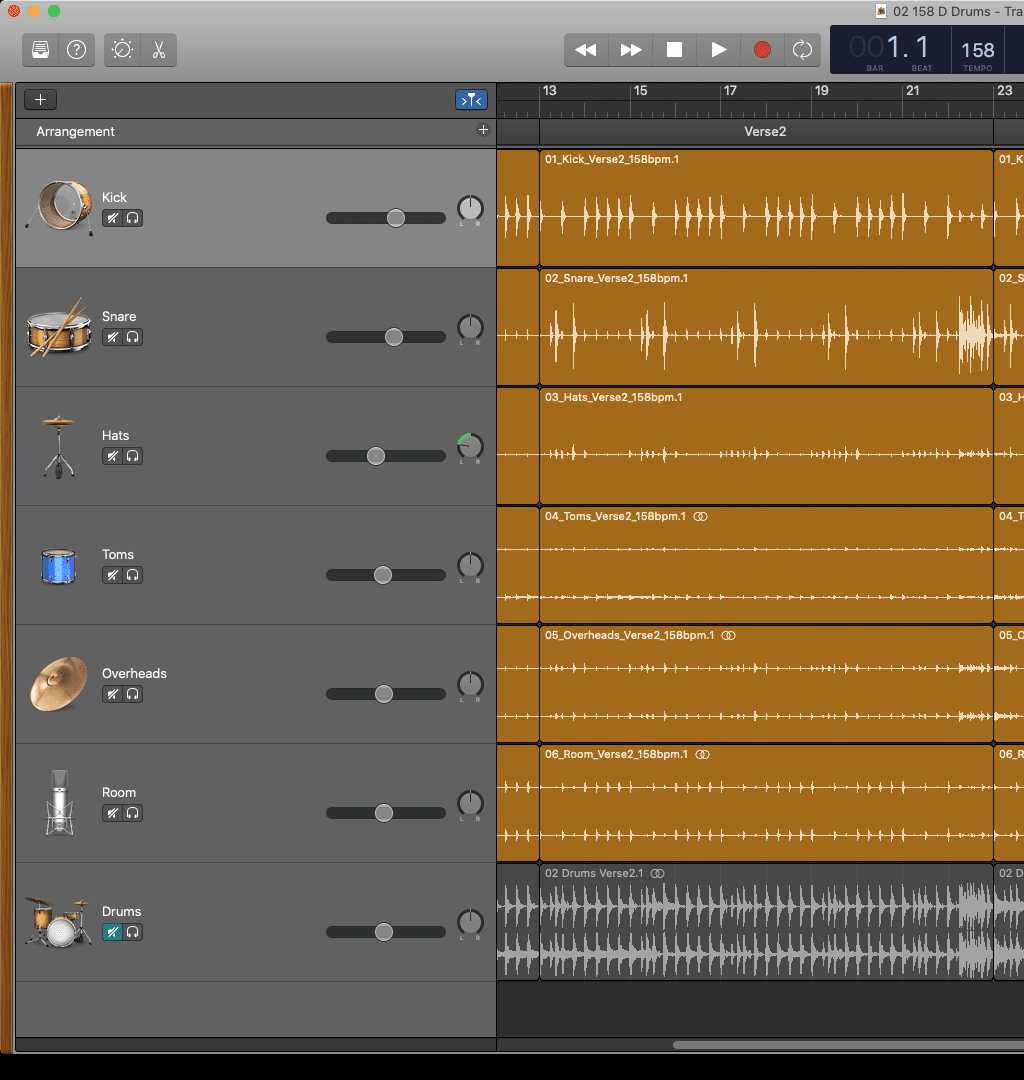Toggle the Cycle loop button

(x=802, y=50)
